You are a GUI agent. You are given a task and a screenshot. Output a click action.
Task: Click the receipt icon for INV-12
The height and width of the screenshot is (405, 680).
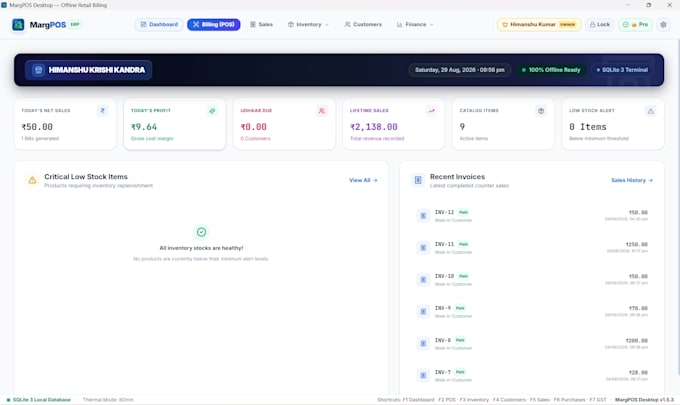(x=423, y=216)
